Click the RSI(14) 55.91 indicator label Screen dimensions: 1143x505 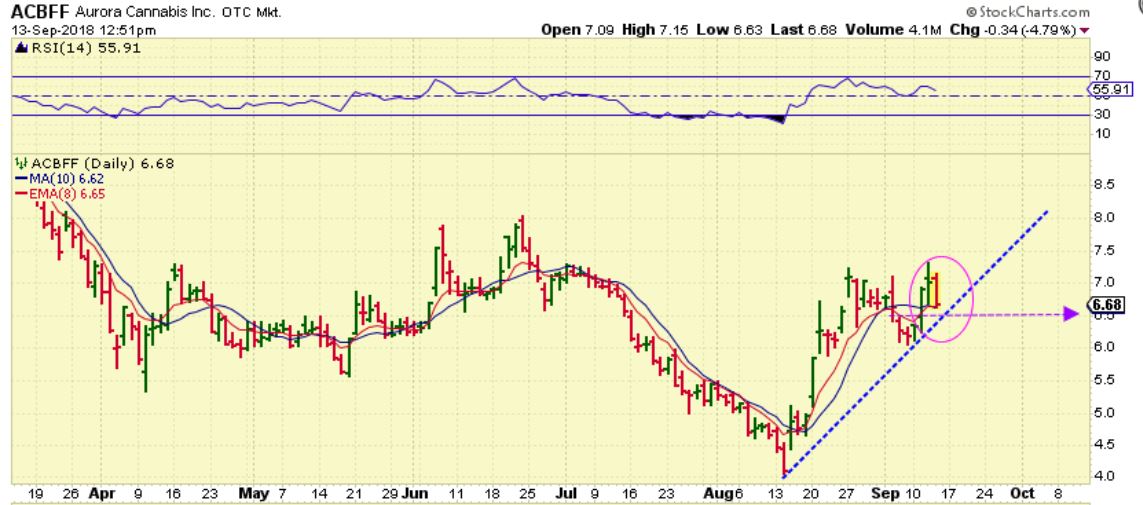(85, 48)
